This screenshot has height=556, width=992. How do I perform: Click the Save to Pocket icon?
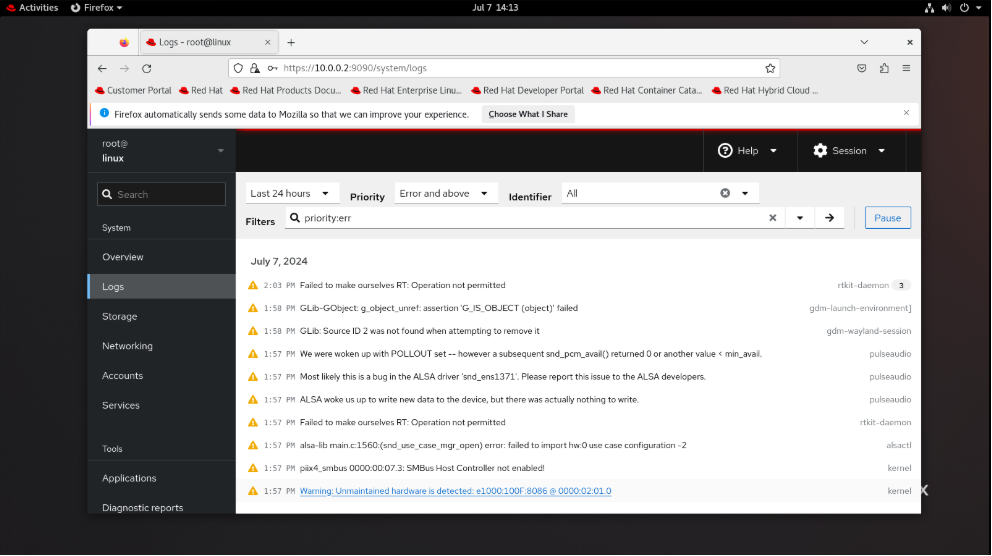point(862,68)
